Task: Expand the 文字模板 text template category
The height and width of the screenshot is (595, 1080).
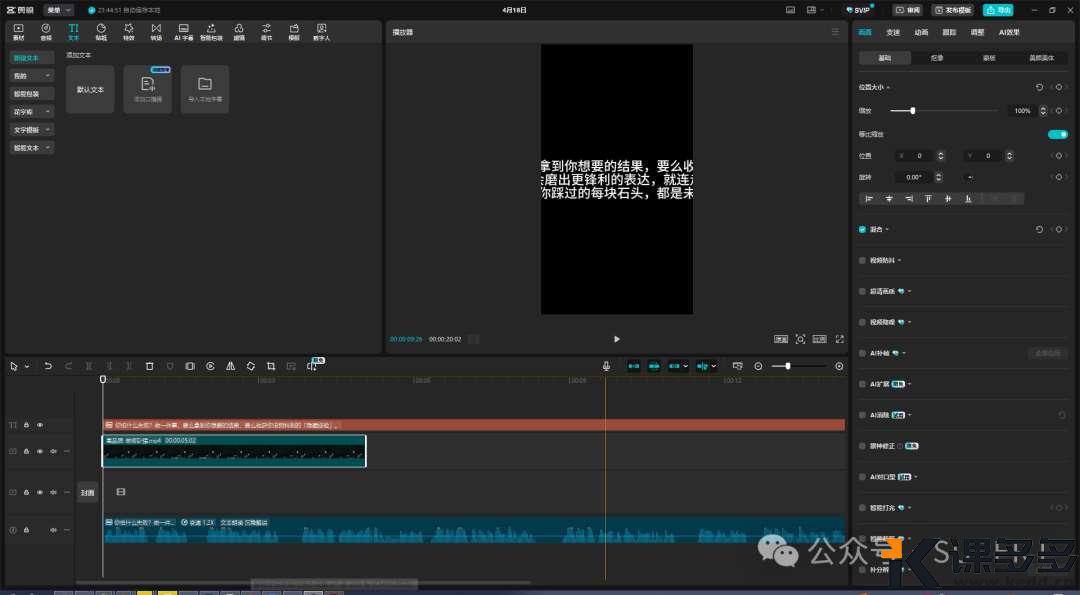Action: click(x=32, y=130)
